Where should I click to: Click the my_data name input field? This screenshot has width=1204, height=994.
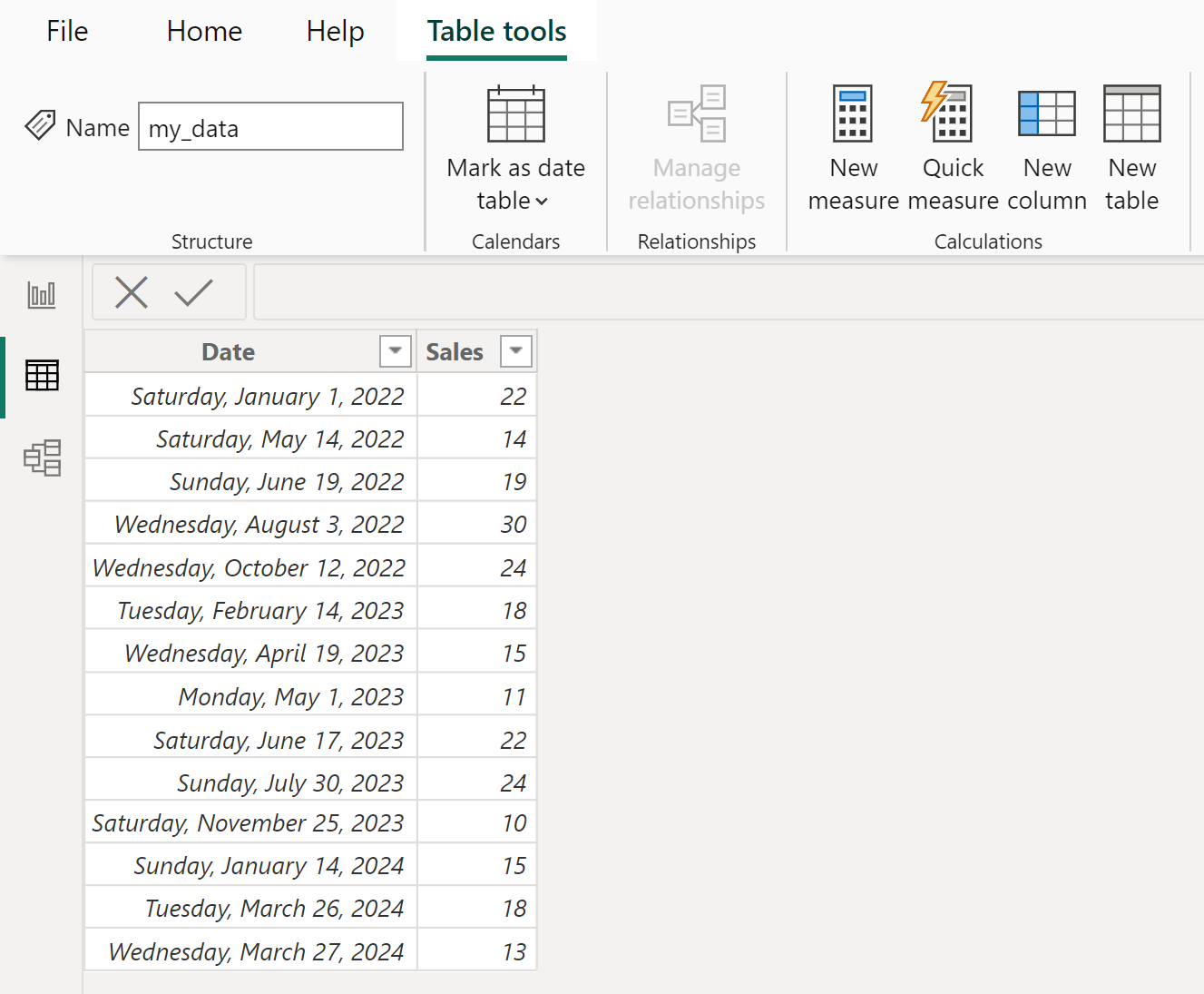[x=269, y=126]
